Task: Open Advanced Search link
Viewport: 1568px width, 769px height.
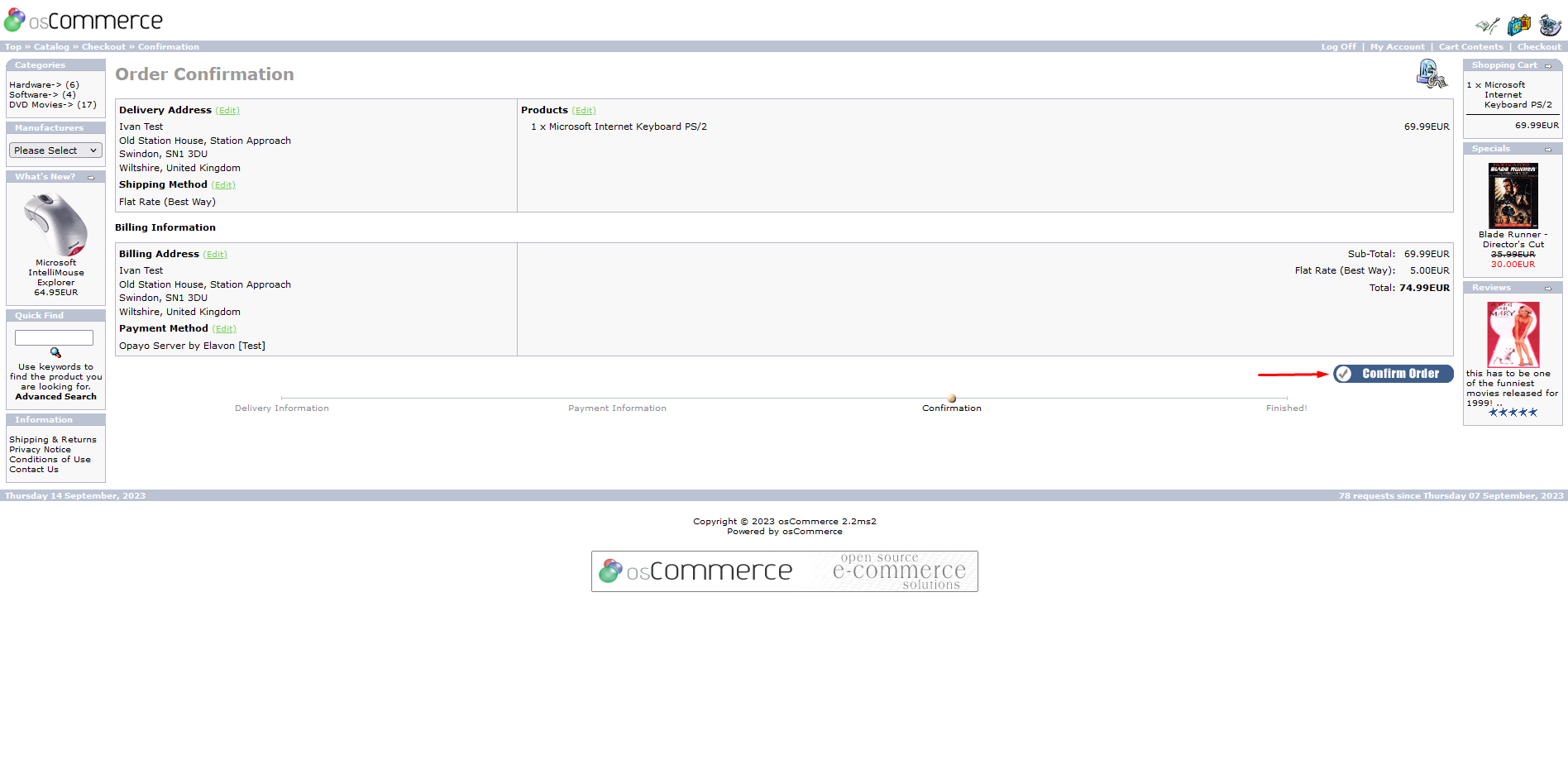Action: pos(55,397)
